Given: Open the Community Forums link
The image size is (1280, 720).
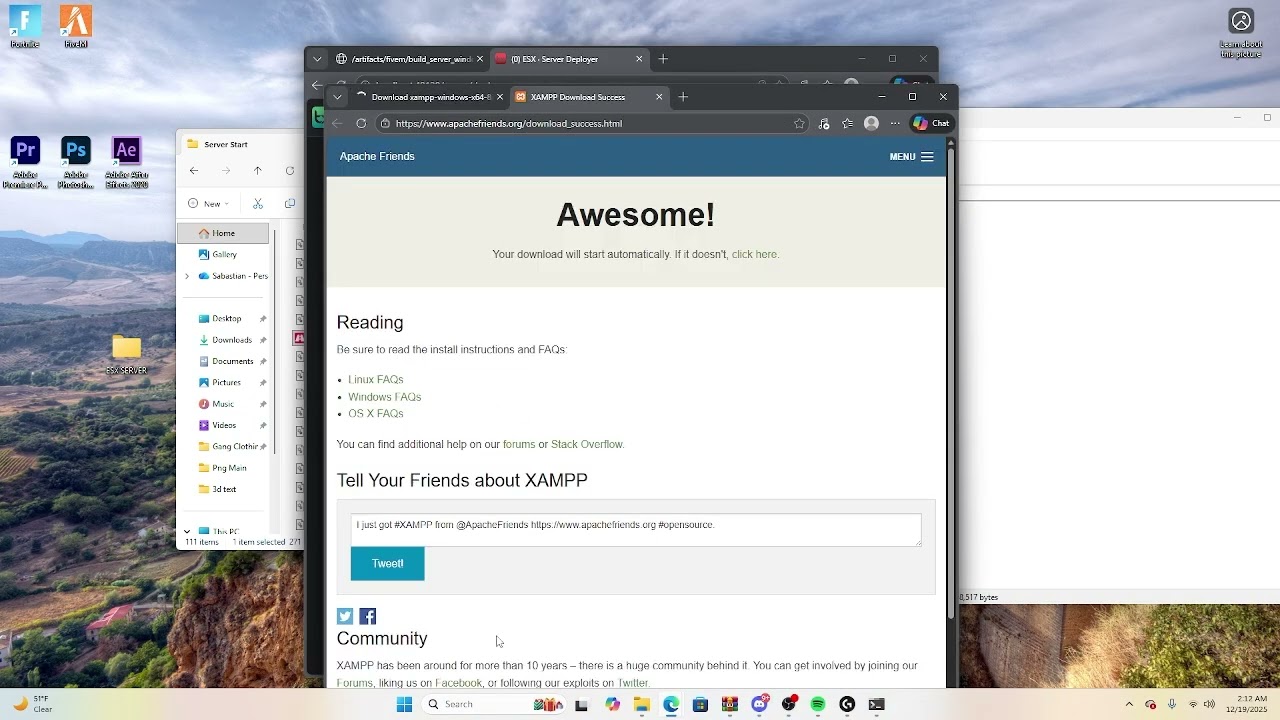Looking at the screenshot, I should (x=355, y=683).
